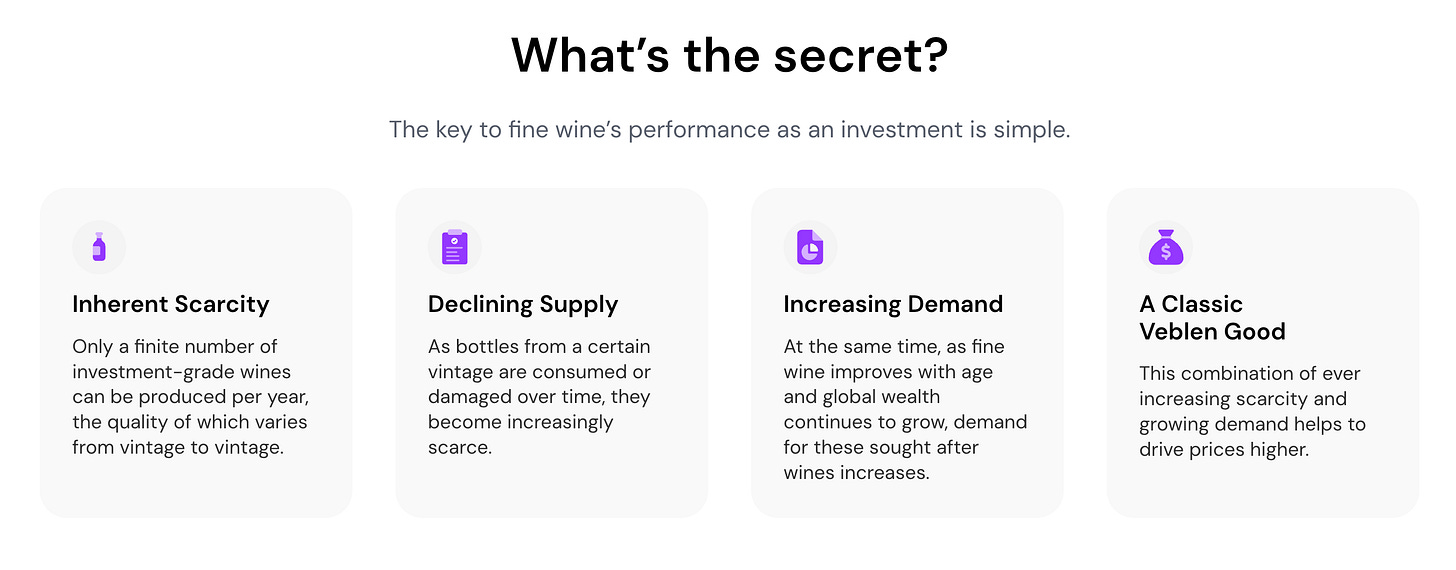
Task: Click the purple pie chart document icon
Action: (810, 247)
